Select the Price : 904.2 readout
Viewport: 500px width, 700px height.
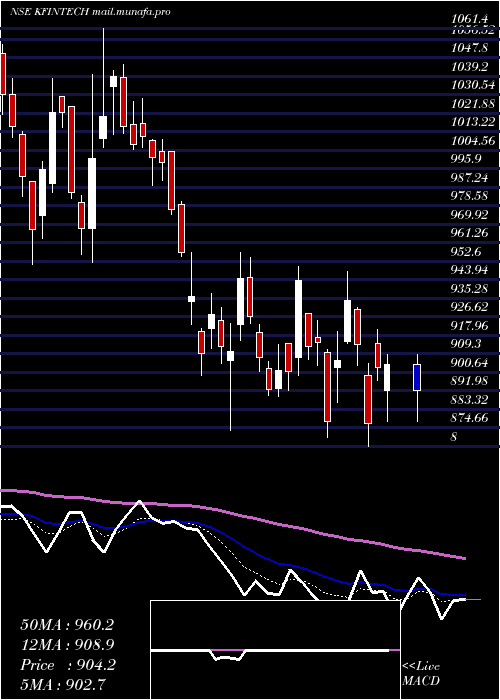pos(68,665)
